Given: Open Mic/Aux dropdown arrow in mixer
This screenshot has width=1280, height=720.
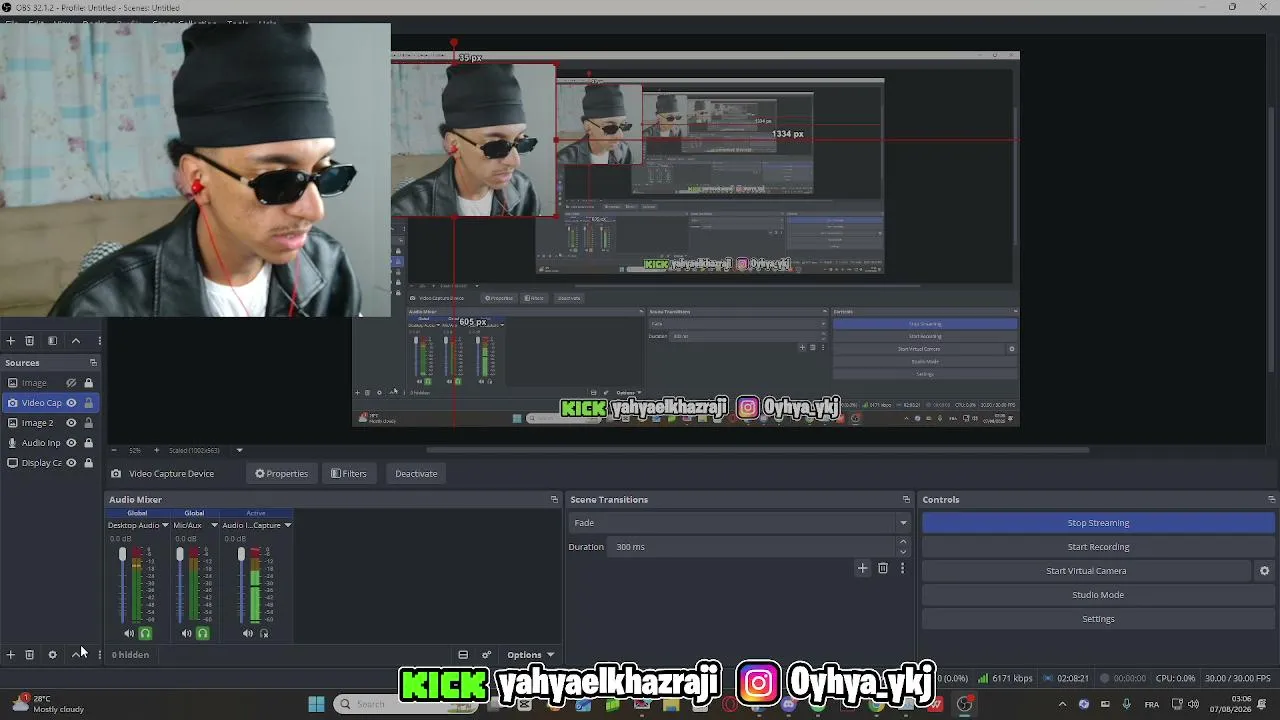Looking at the screenshot, I should pos(214,525).
